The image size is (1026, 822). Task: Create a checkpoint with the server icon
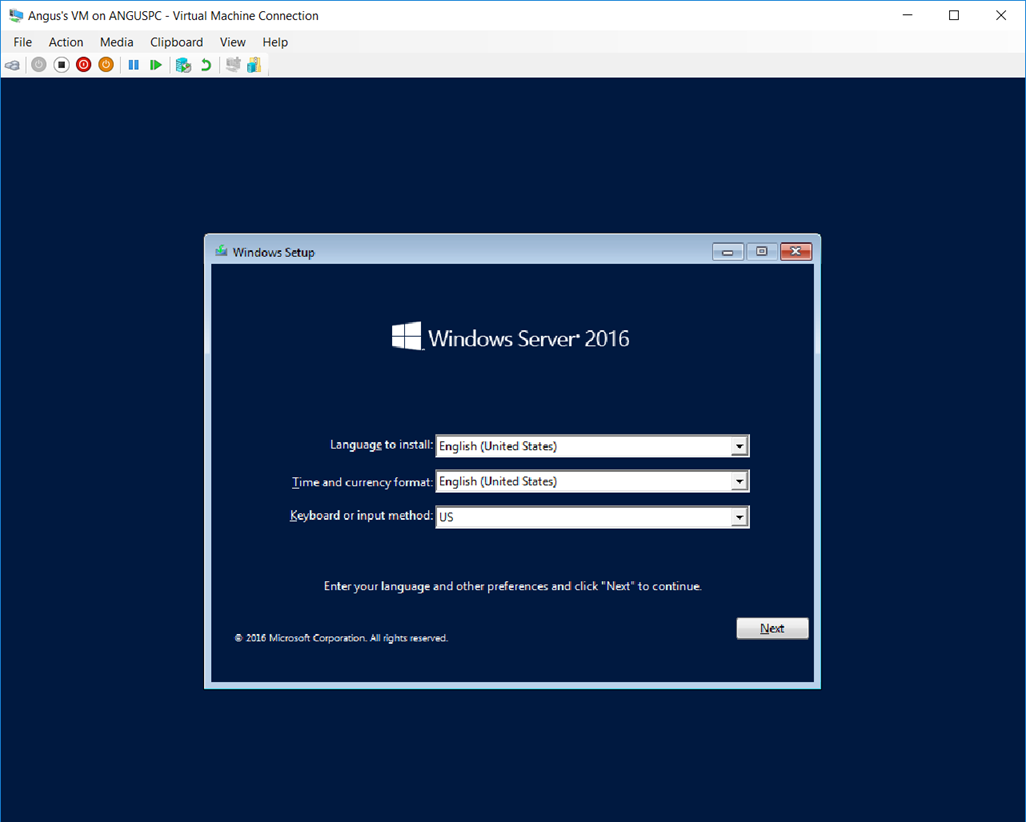click(183, 65)
